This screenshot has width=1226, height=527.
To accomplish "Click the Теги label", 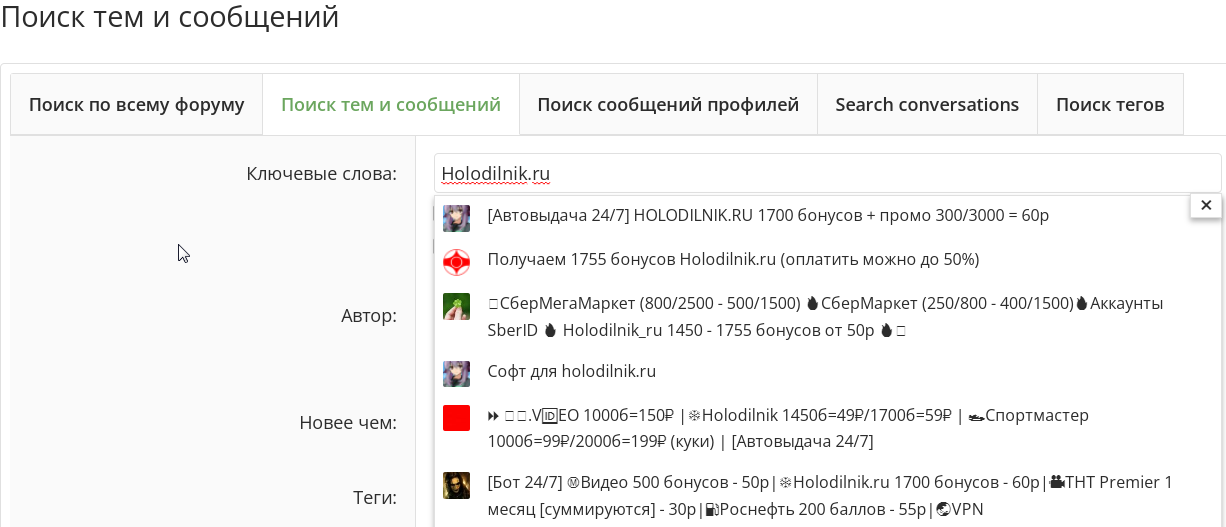I will [x=375, y=497].
